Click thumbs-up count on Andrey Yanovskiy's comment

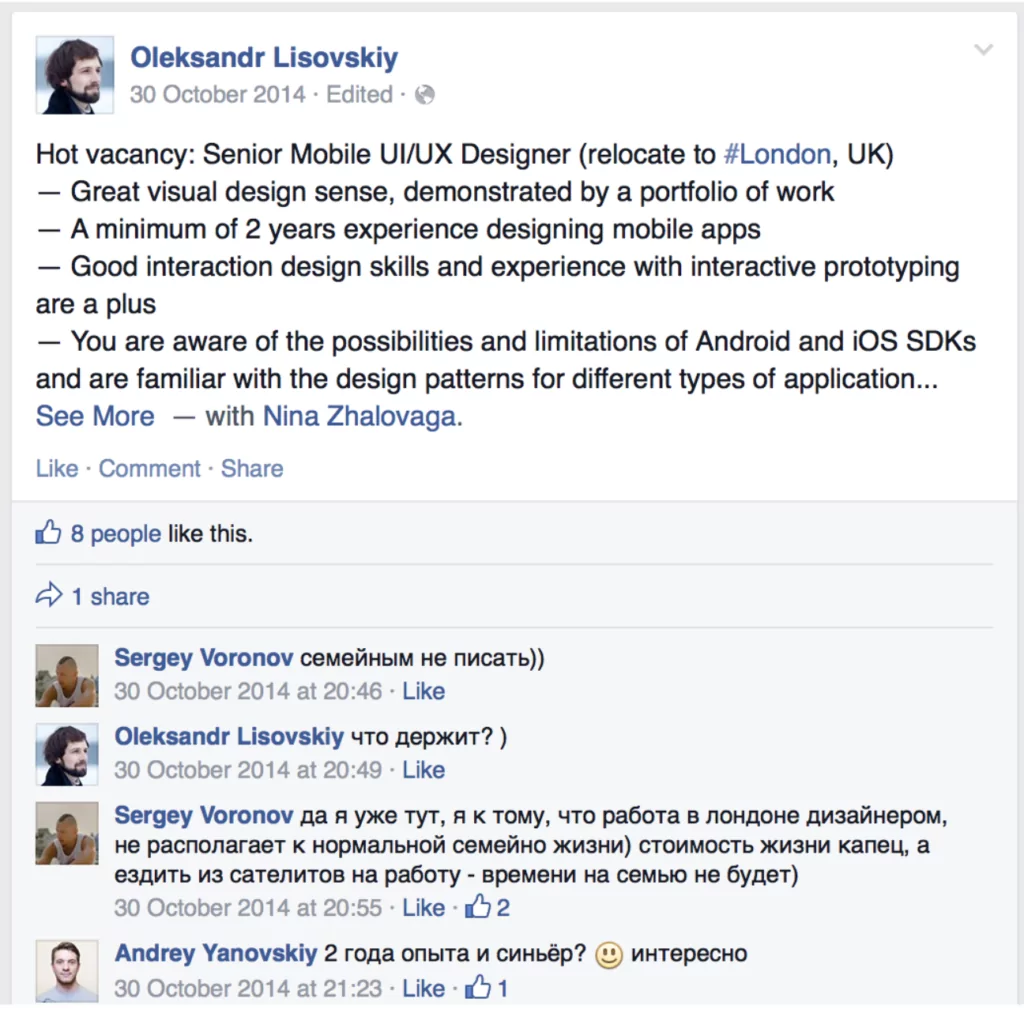(489, 988)
